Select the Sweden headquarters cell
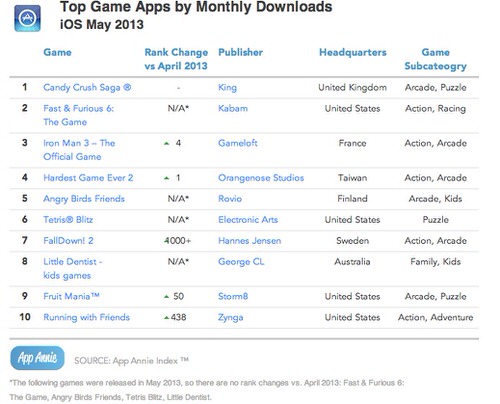This screenshot has height=404, width=500. (x=352, y=241)
